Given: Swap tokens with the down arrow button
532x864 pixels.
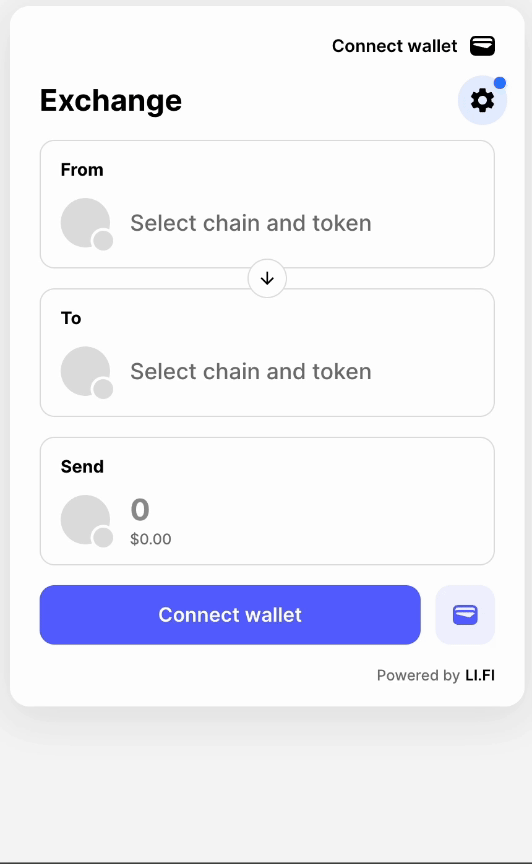Looking at the screenshot, I should tap(267, 278).
